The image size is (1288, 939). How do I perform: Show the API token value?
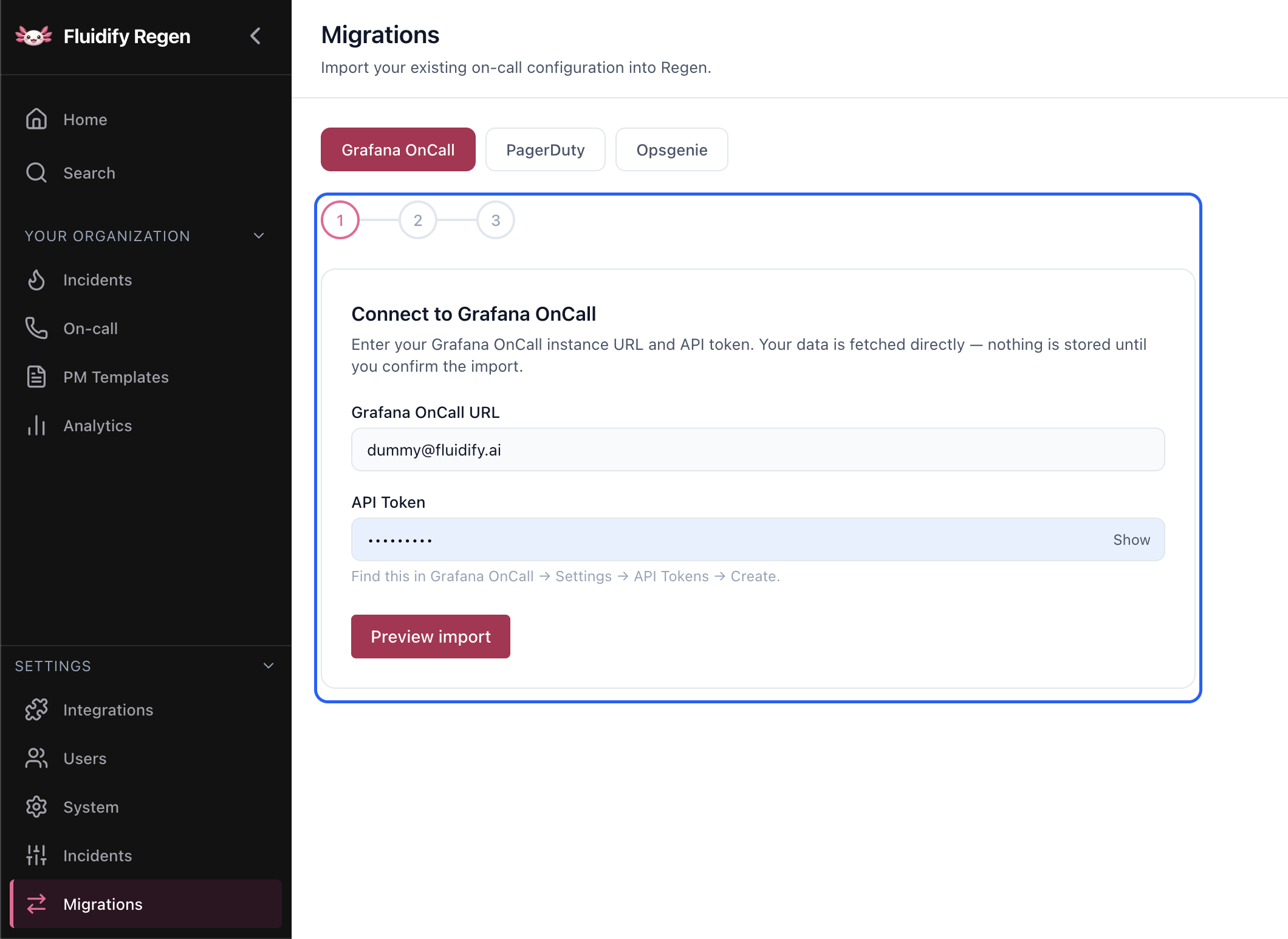1131,539
